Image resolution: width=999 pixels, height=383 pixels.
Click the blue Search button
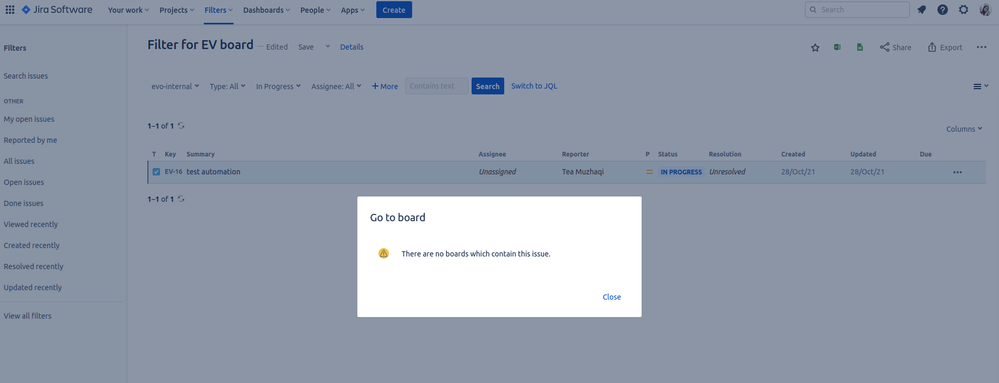point(487,86)
